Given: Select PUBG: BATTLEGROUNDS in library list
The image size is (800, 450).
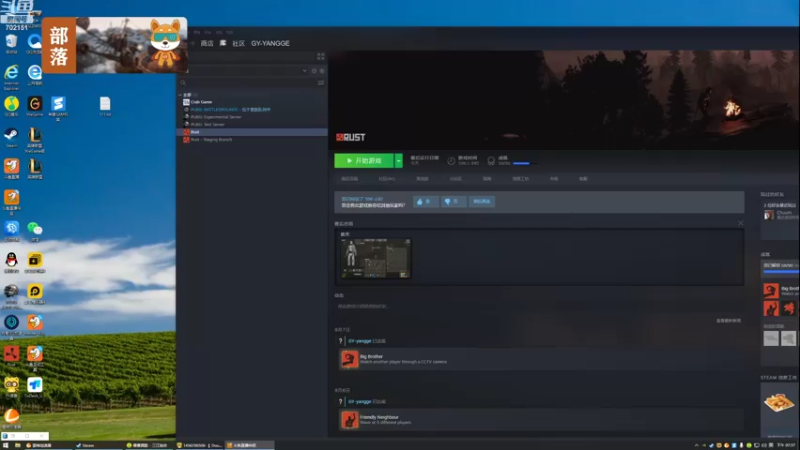Looking at the screenshot, I should pyautogui.click(x=230, y=110).
